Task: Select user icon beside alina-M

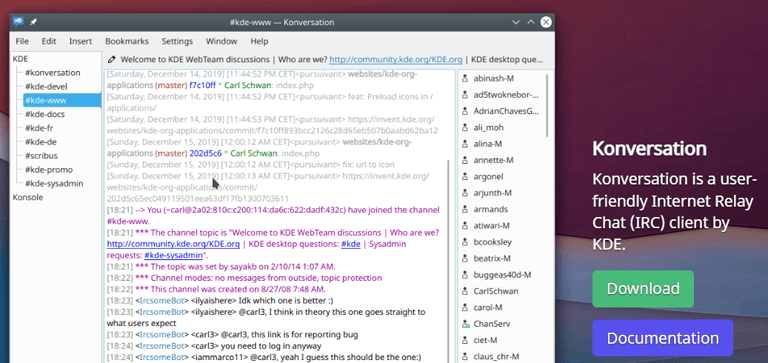Action: point(465,144)
